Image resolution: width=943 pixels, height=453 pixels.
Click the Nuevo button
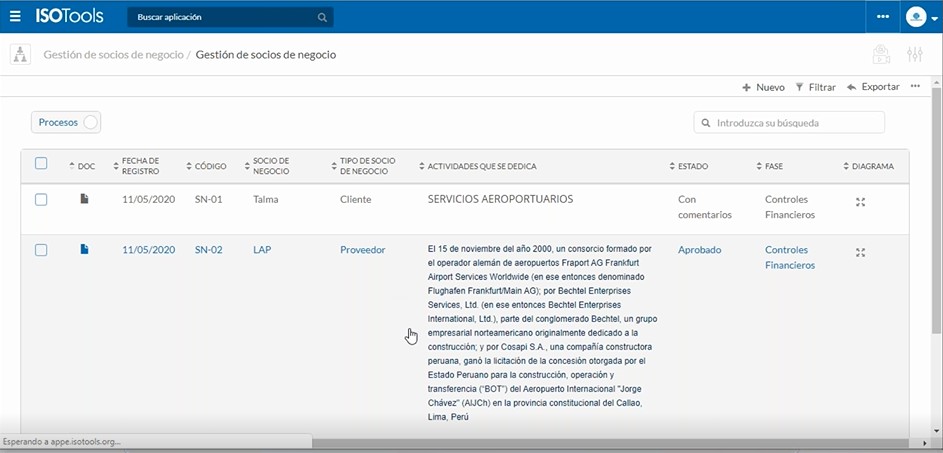(763, 87)
